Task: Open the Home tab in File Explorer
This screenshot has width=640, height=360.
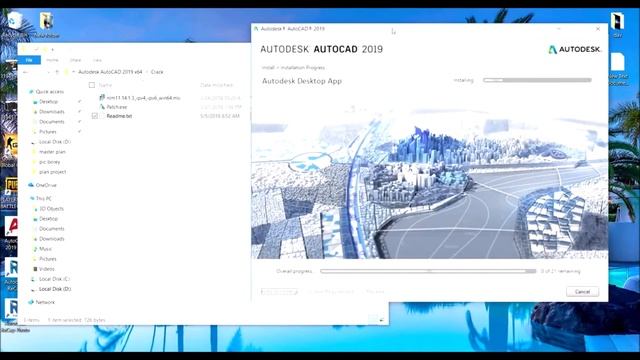Action: tap(52, 60)
